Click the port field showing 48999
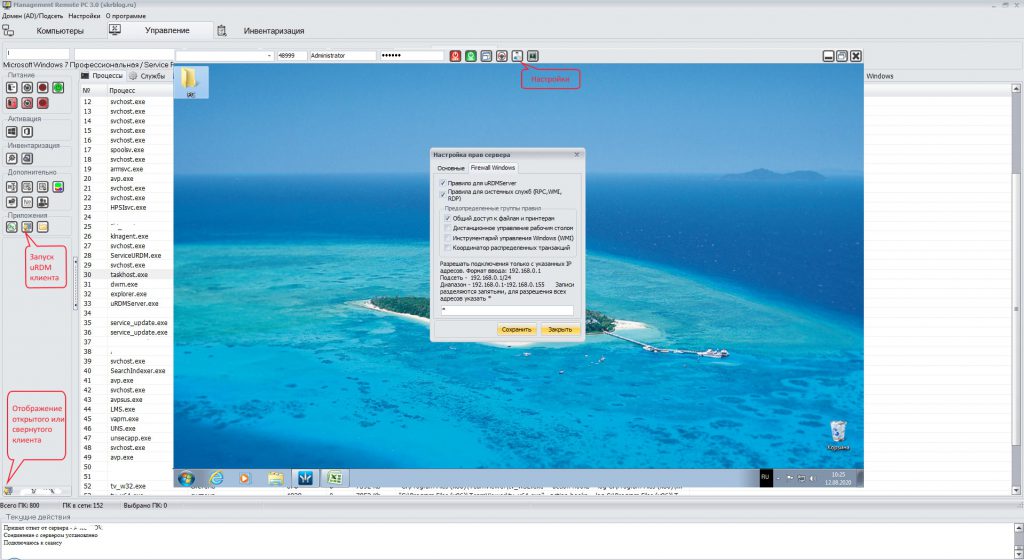The width and height of the screenshot is (1024, 560). point(292,56)
